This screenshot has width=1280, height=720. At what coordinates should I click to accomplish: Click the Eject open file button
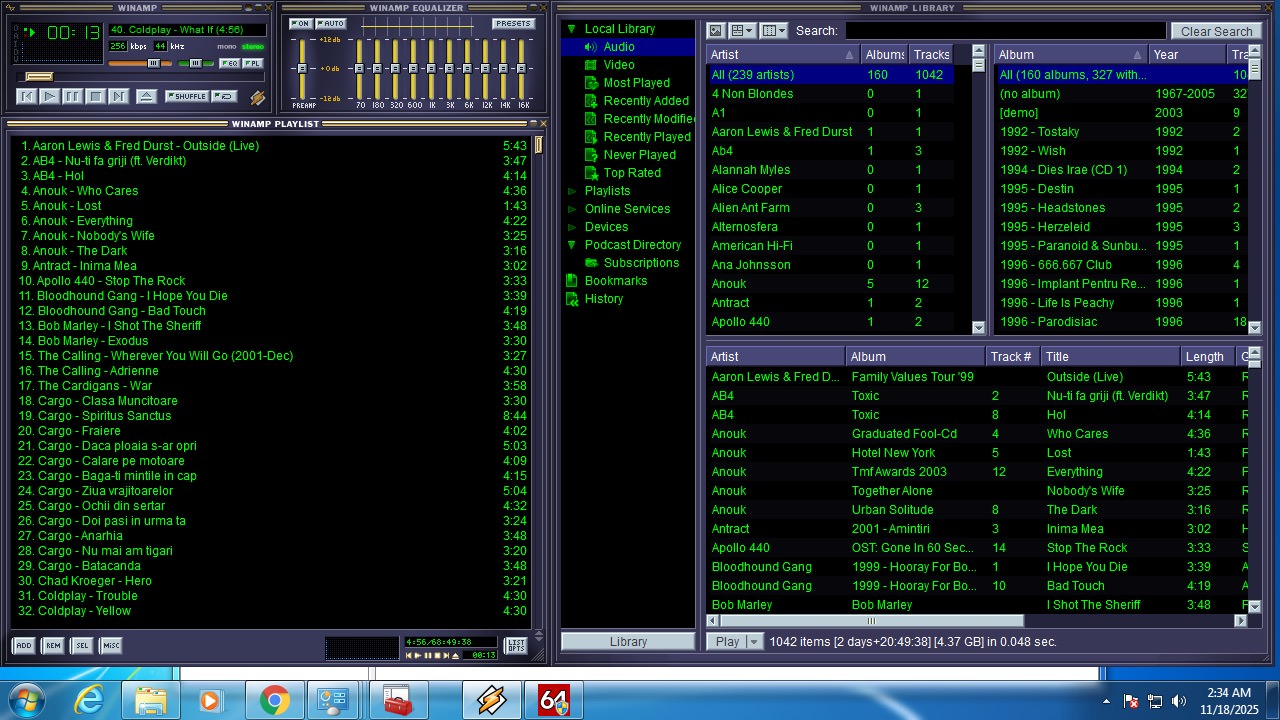click(x=146, y=97)
